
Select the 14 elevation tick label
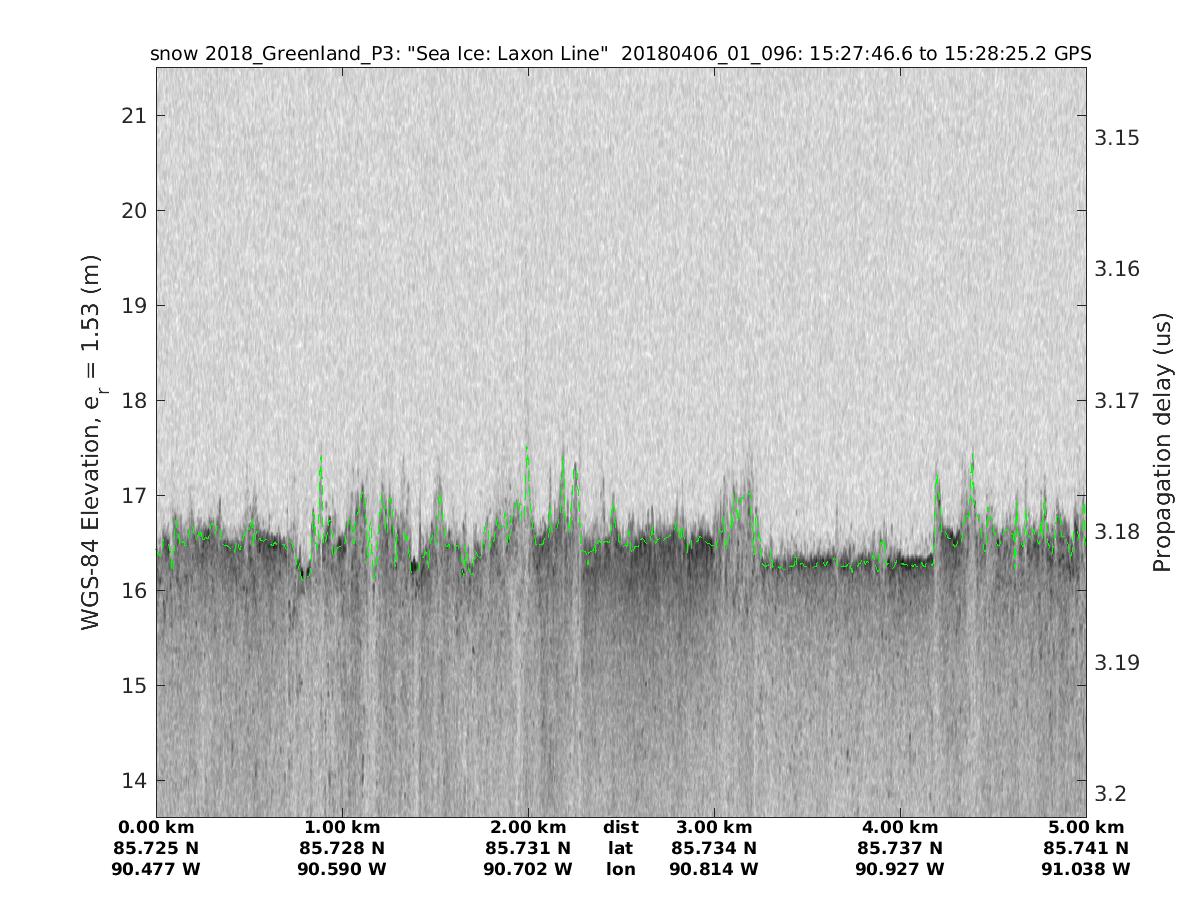(133, 781)
